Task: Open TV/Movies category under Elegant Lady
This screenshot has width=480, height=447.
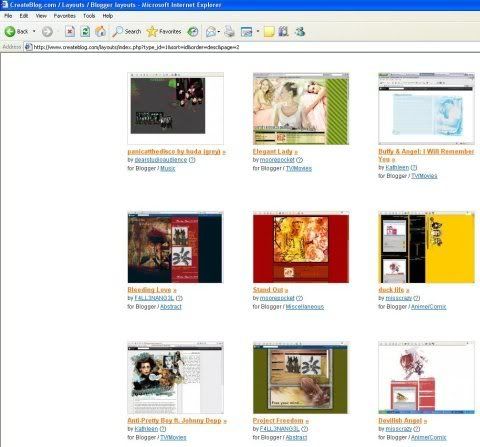Action: (x=299, y=168)
